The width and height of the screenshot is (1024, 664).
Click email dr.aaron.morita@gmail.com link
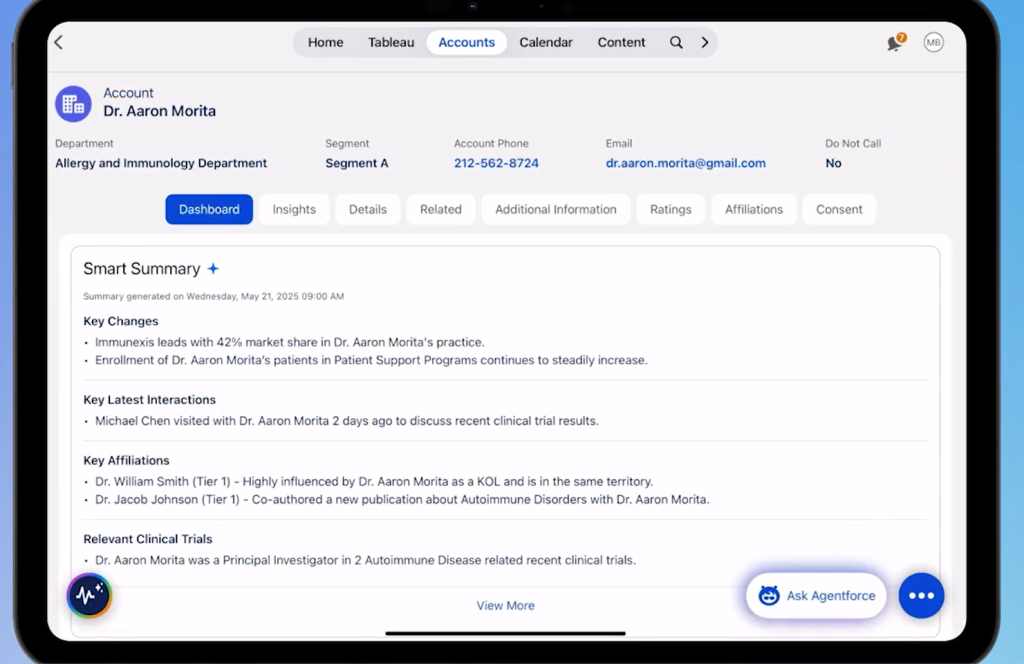pos(686,163)
